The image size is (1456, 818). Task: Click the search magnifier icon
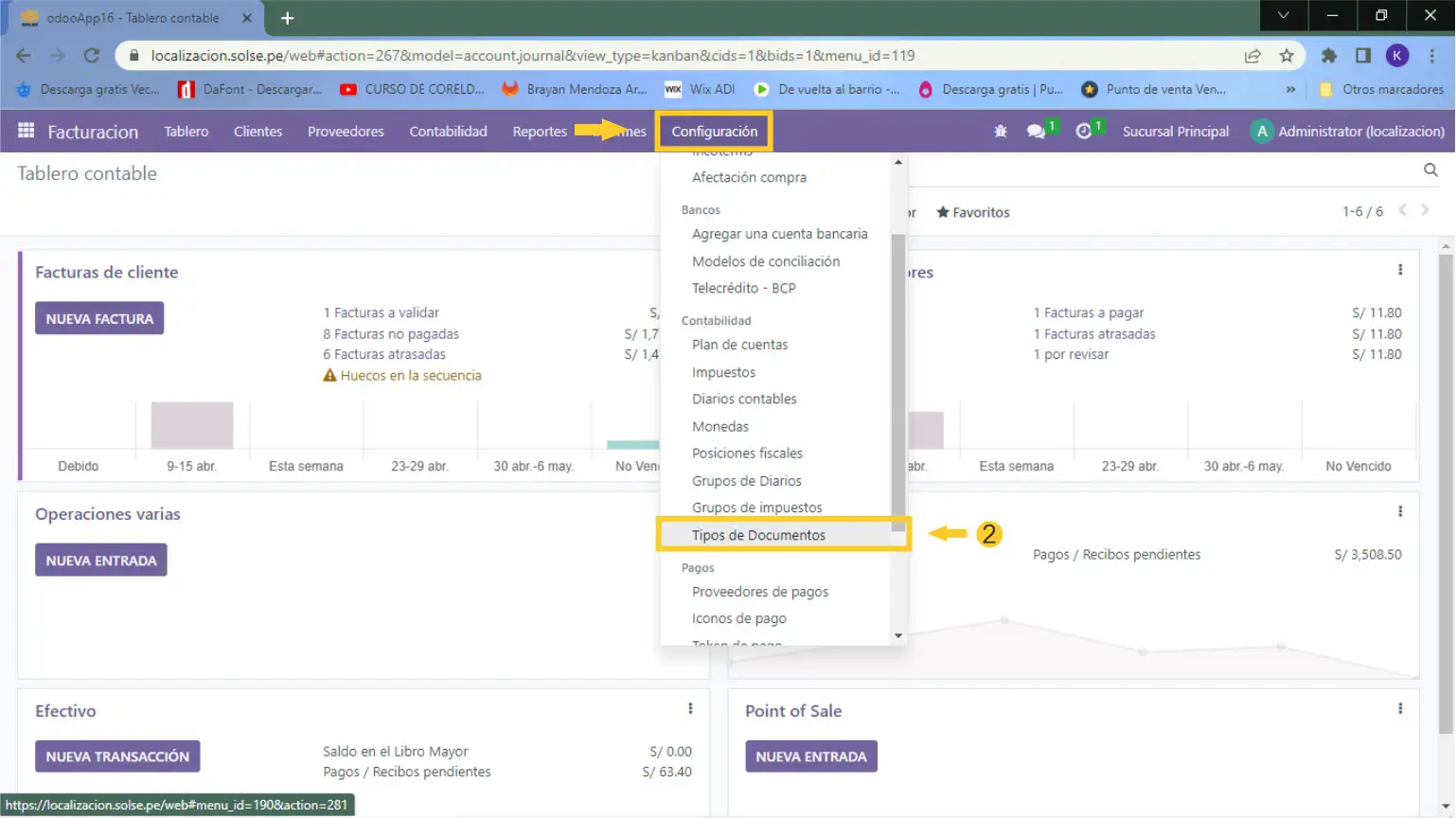tap(1430, 170)
